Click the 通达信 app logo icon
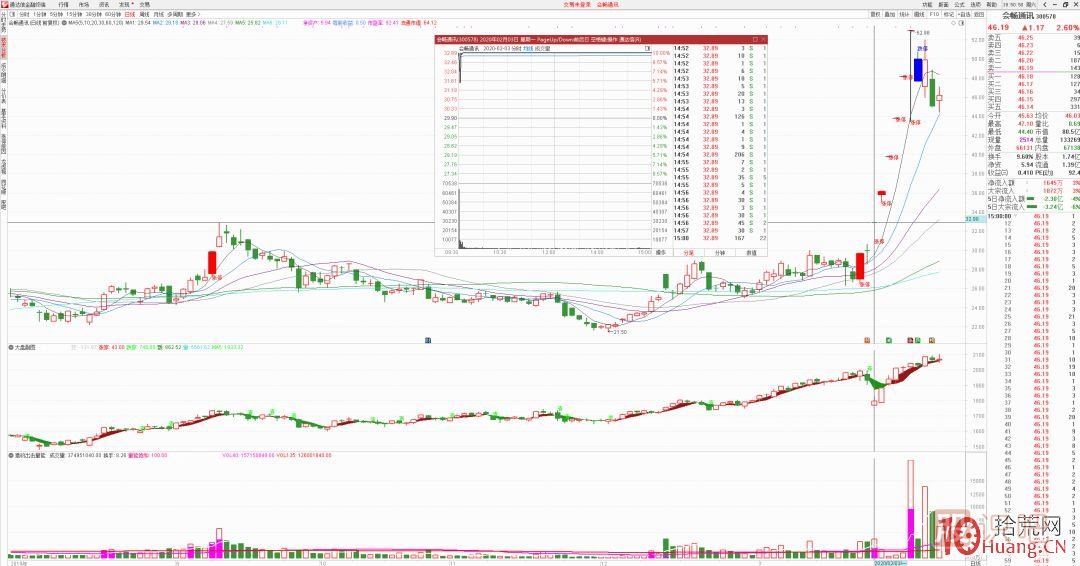The height and width of the screenshot is (566, 1080). (x=4, y=5)
